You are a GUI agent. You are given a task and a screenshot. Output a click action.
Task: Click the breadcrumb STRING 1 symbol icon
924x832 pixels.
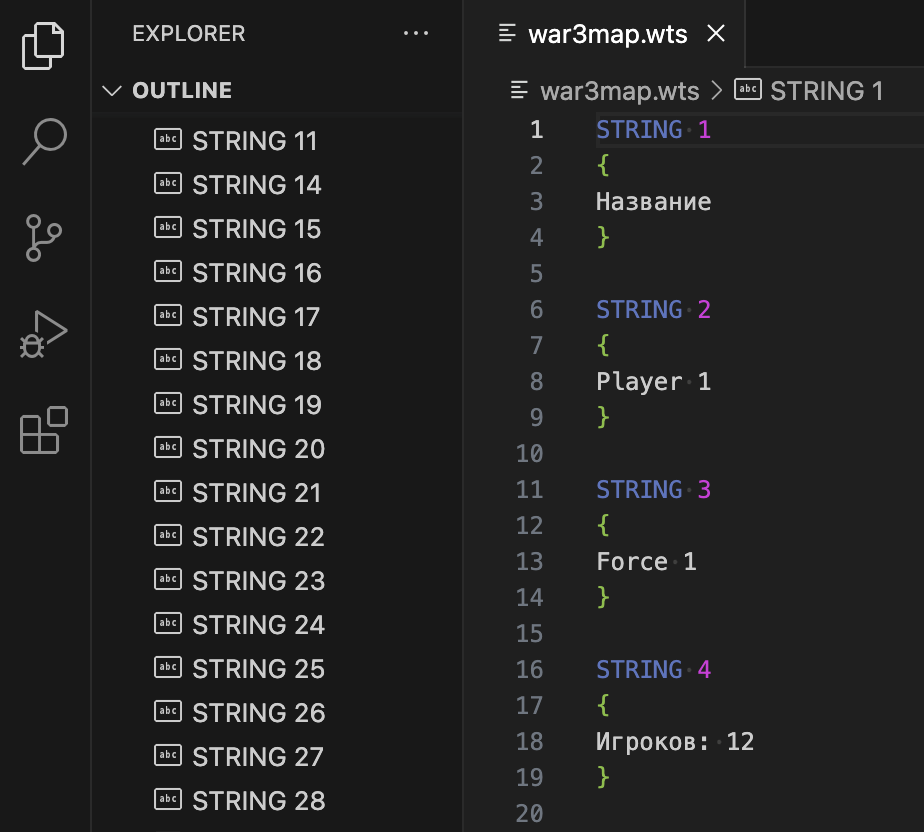[747, 91]
